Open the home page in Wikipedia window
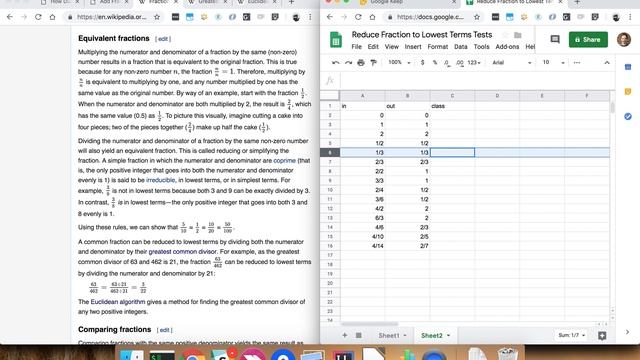This screenshot has width=640, height=360. pos(52,17)
